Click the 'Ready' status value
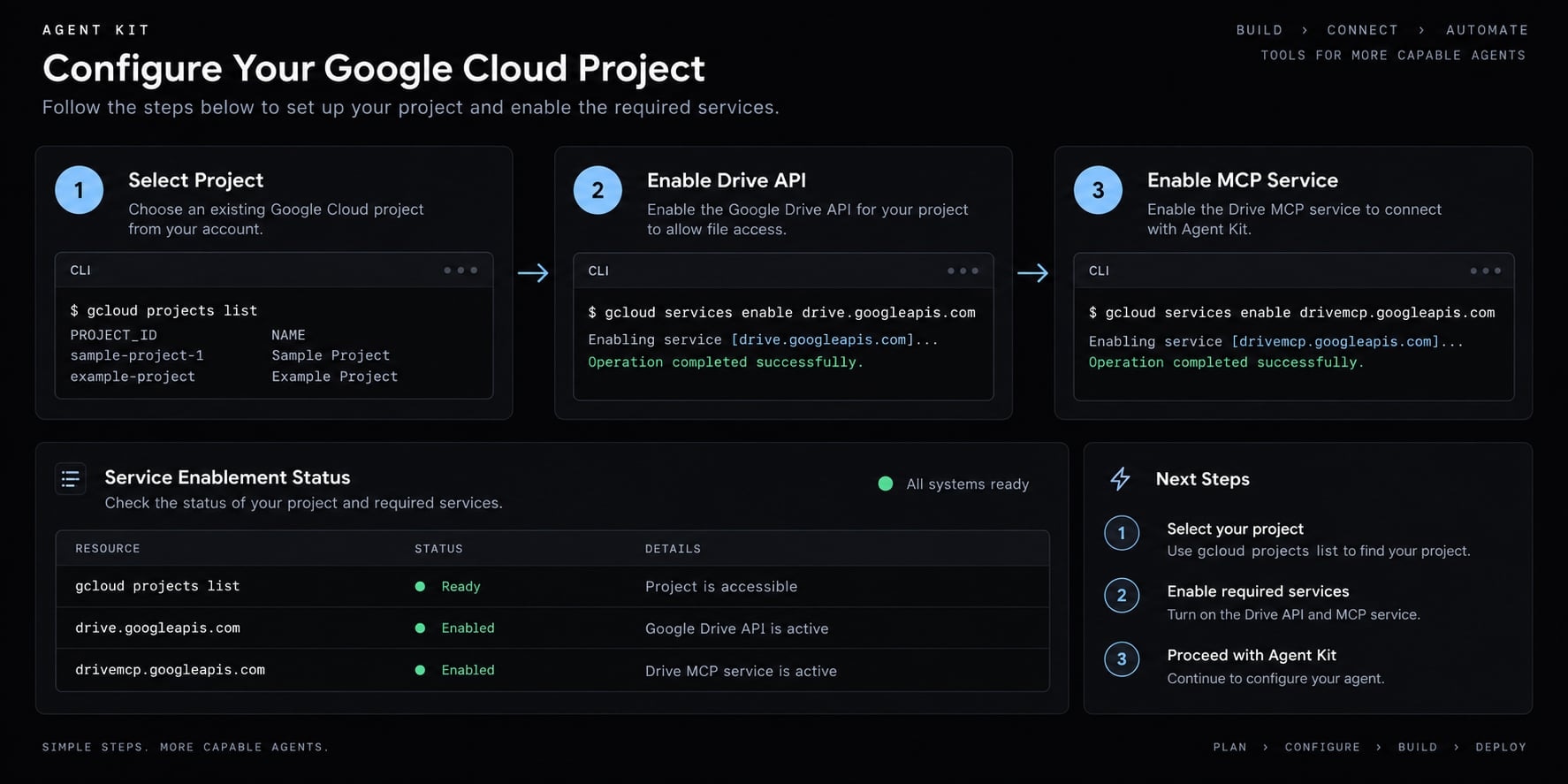 [461, 587]
